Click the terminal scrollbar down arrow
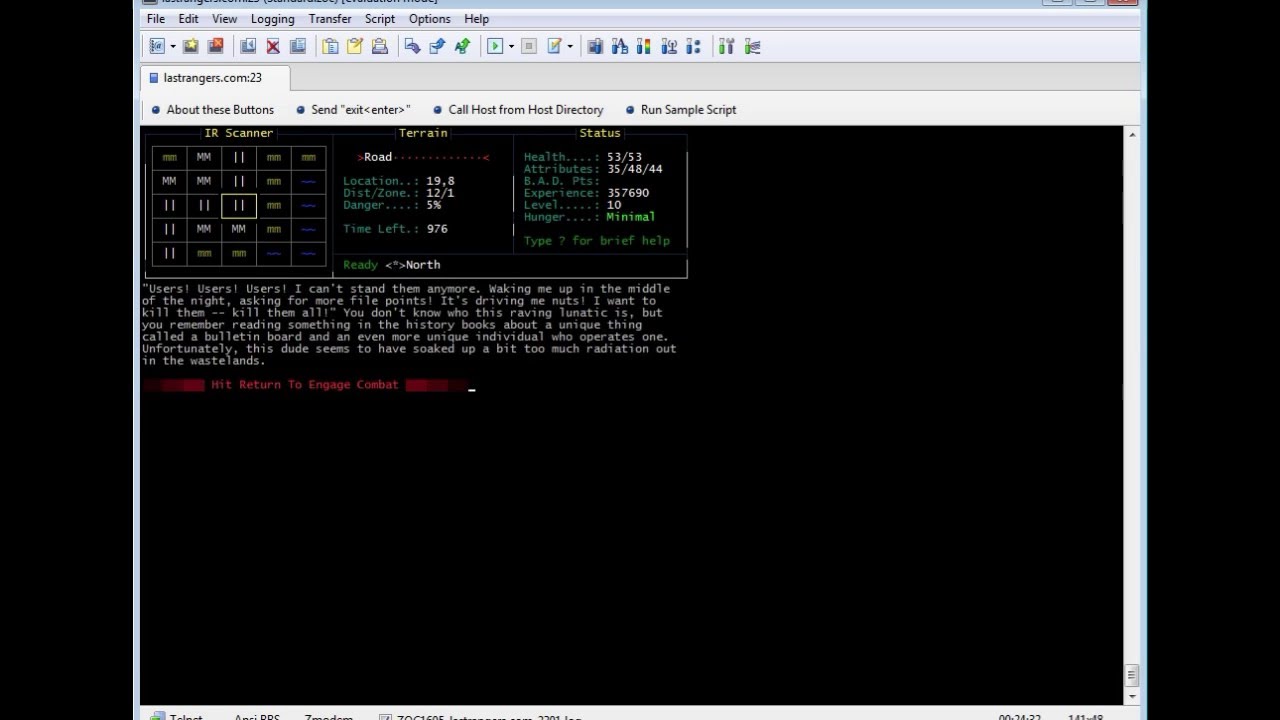The width and height of the screenshot is (1280, 720). pos(1132,696)
